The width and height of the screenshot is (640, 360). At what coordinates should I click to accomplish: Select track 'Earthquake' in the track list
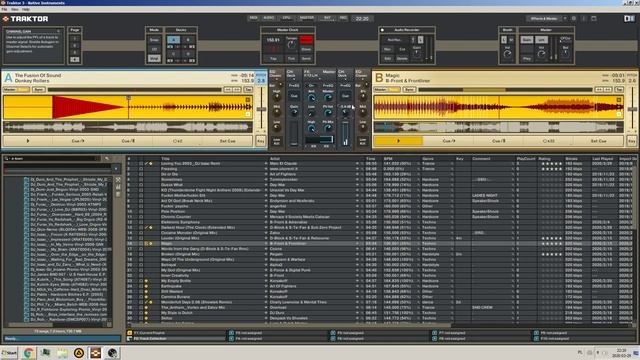tap(171, 286)
